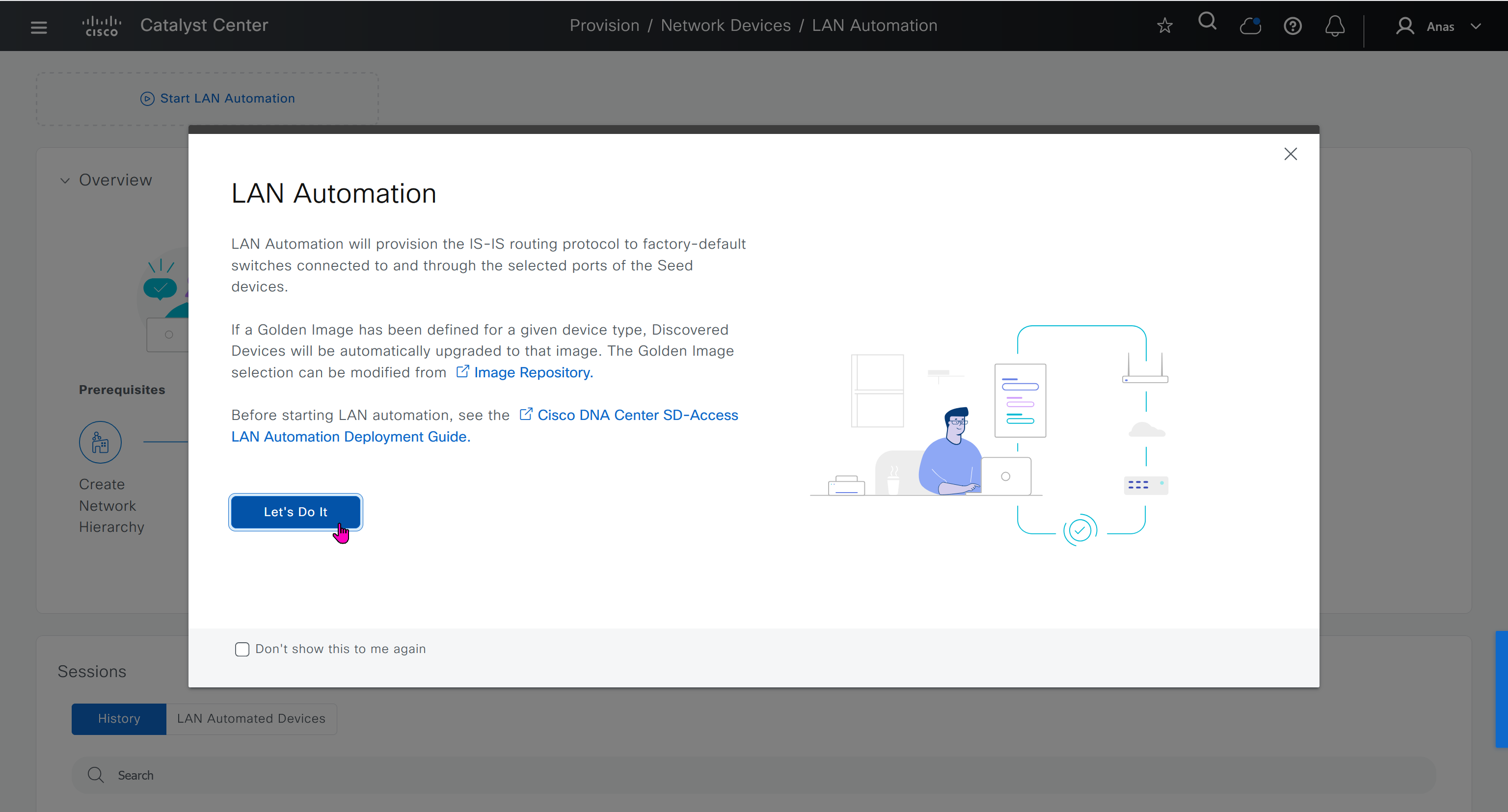Image resolution: width=1508 pixels, height=812 pixels.
Task: Switch to LAN Automated Devices tab
Action: (251, 718)
